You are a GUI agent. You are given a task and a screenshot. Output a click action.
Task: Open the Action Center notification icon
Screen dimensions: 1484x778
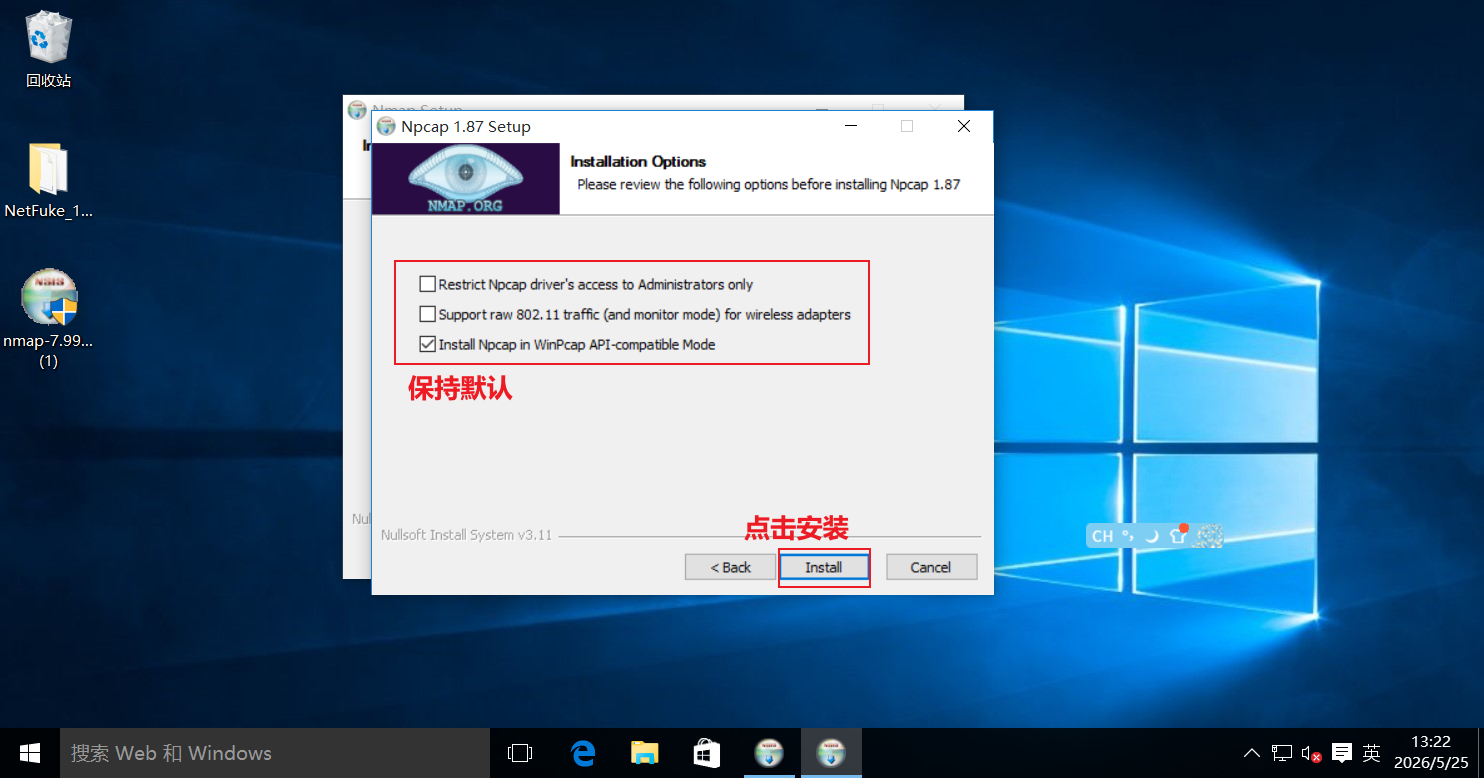pyautogui.click(x=1342, y=753)
